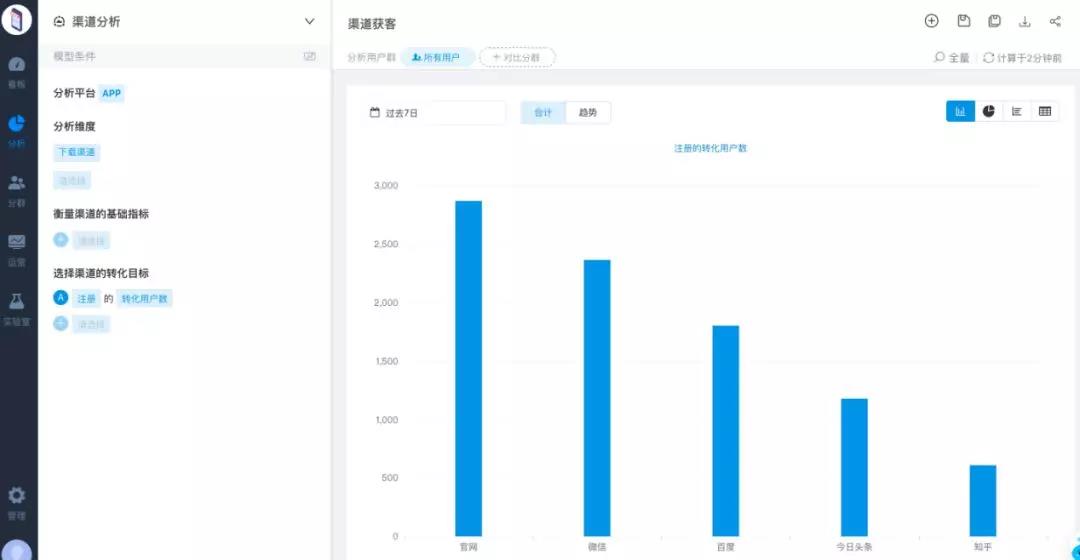The width and height of the screenshot is (1080, 560).
Task: Click the user avatar at sidebar bottom
Action: tap(17, 551)
